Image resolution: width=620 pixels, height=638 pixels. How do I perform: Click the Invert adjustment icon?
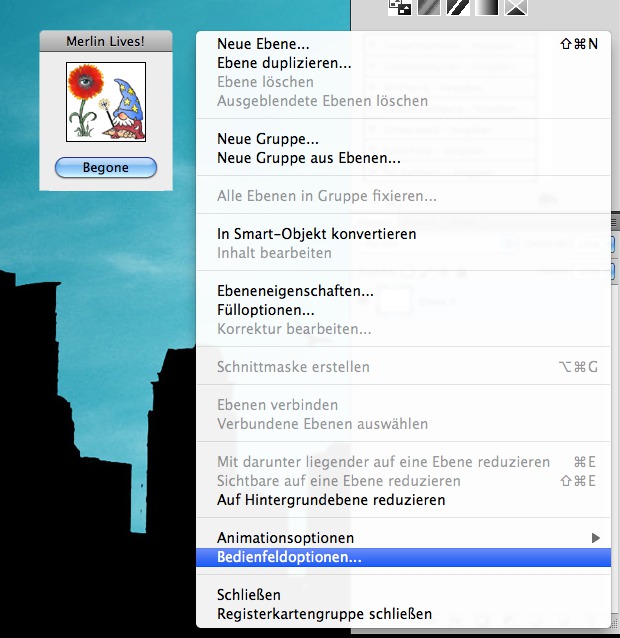coord(400,7)
